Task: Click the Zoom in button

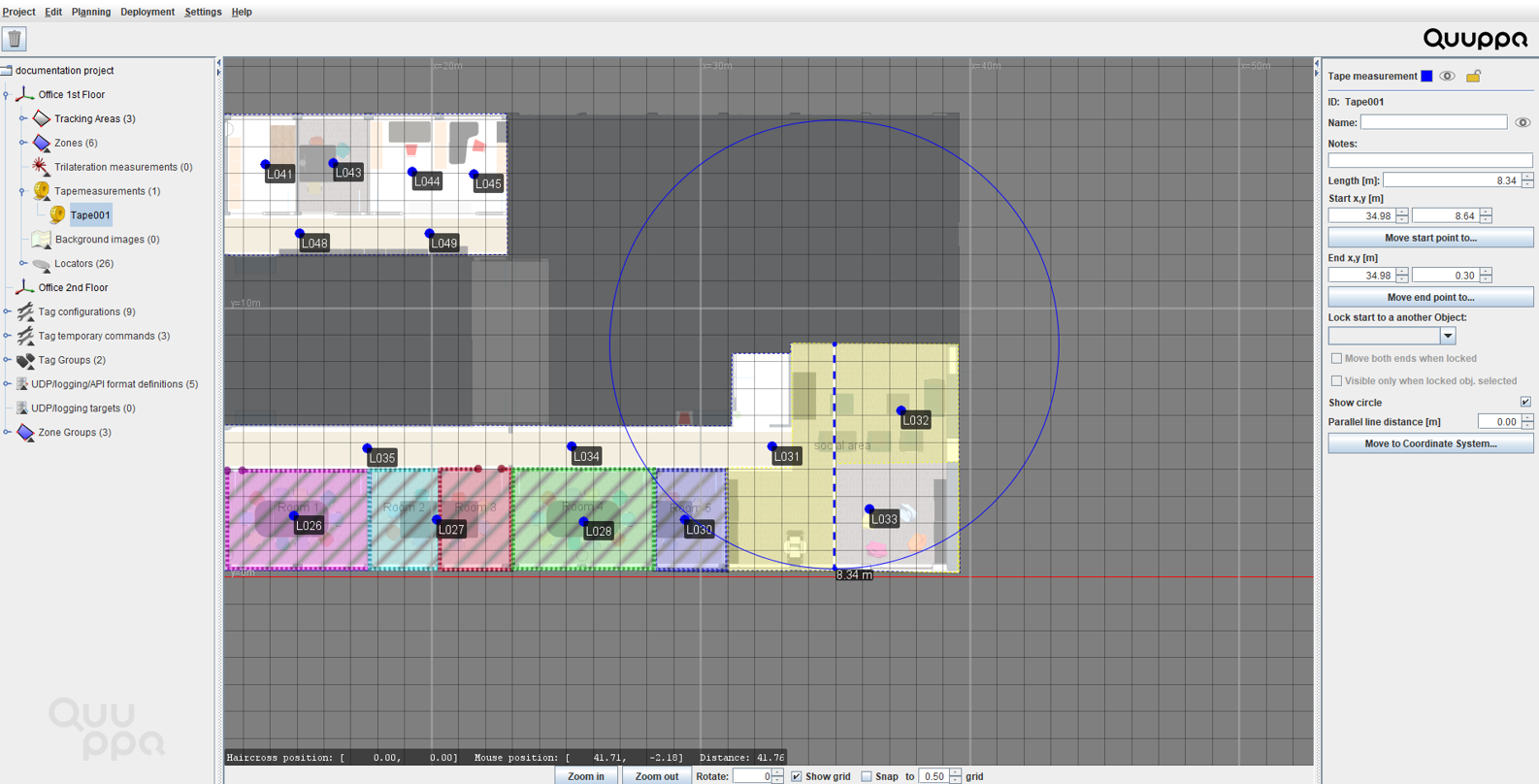Action: coord(585,776)
